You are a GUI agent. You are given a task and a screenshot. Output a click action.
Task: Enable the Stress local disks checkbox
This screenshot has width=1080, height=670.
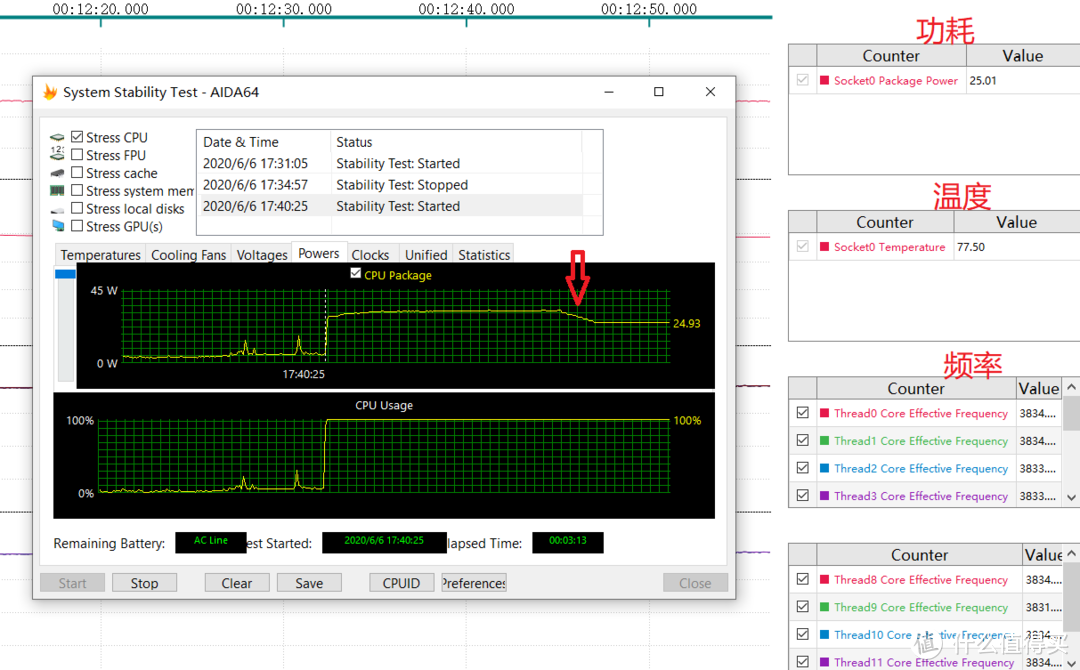[77, 208]
